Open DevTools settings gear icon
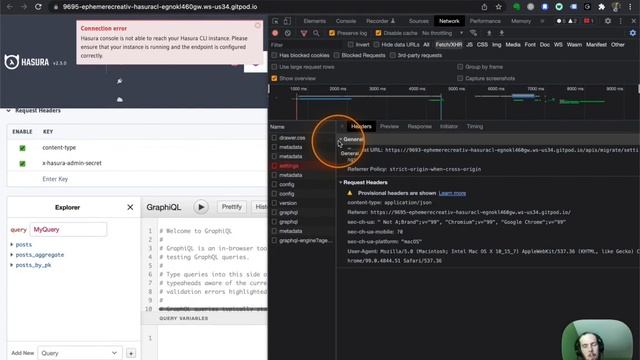This screenshot has height=360, width=640. pyautogui.click(x=608, y=21)
